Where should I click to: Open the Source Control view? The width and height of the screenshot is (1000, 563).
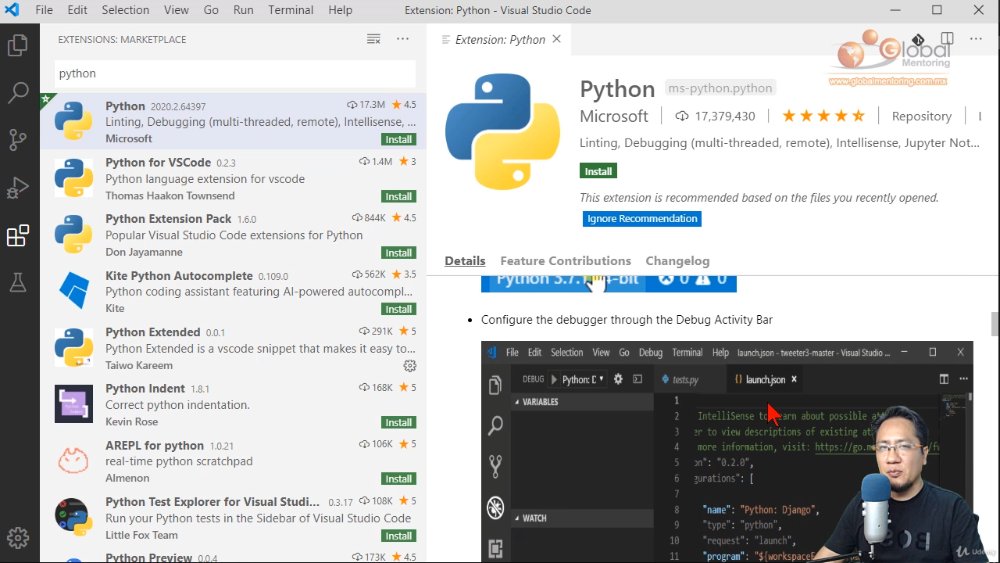[18, 140]
